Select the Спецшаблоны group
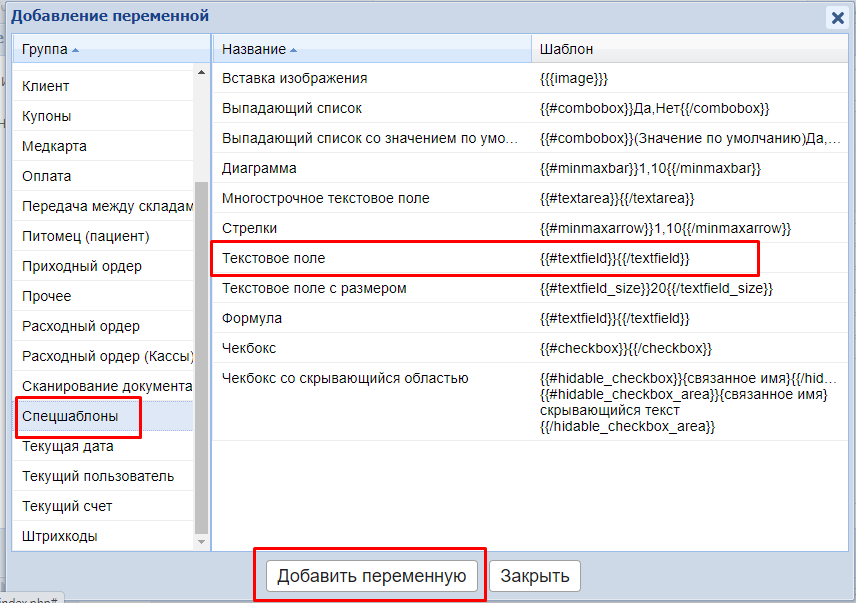The image size is (856, 603). click(x=70, y=416)
